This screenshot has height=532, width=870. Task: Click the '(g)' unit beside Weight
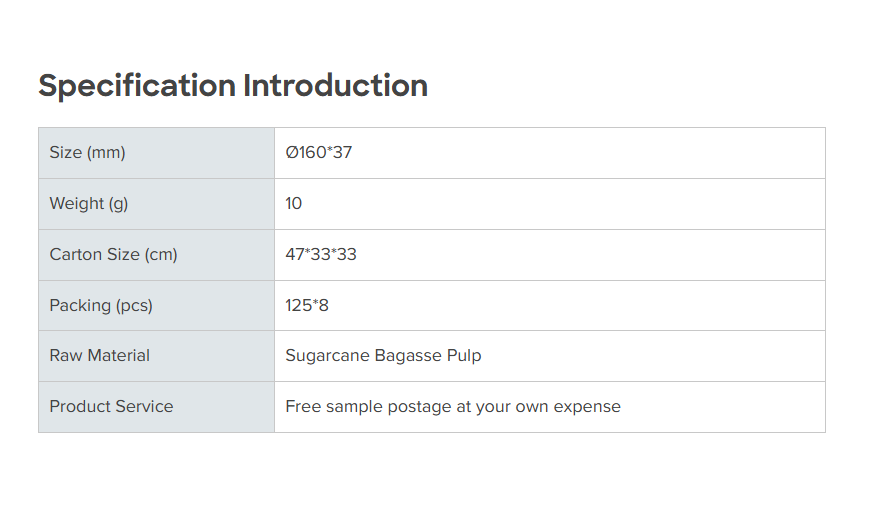click(x=119, y=204)
